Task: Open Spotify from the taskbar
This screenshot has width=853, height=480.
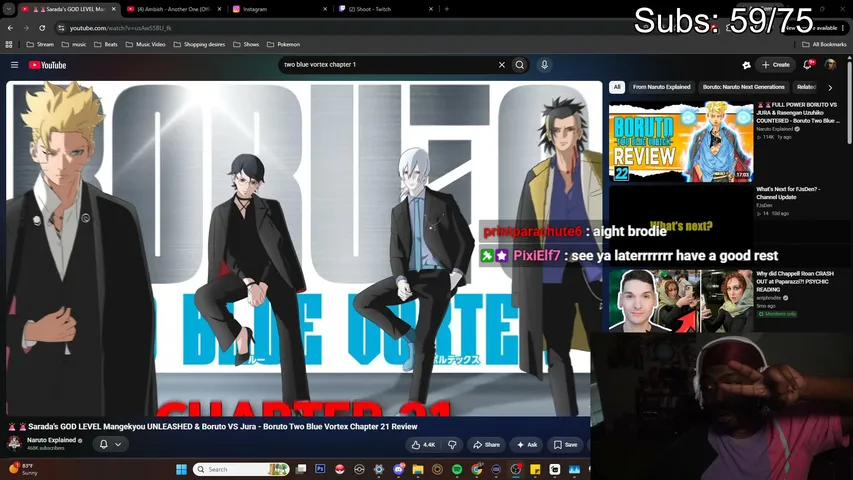Action: tap(457, 469)
